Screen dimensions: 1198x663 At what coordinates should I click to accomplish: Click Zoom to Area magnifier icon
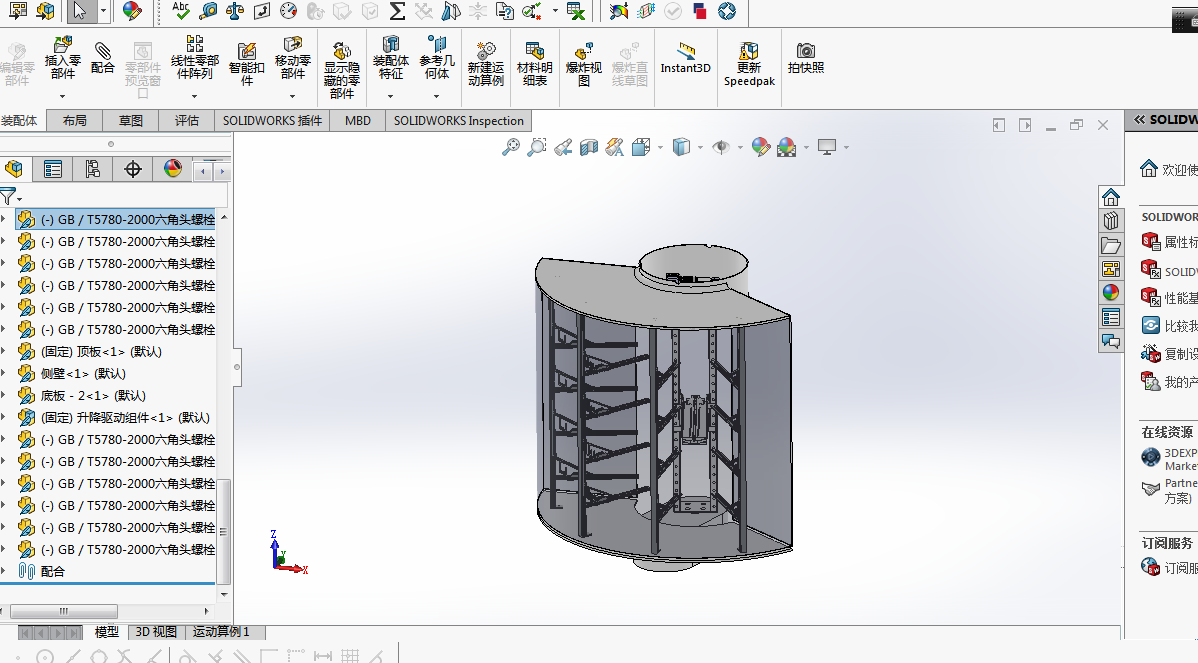point(537,147)
